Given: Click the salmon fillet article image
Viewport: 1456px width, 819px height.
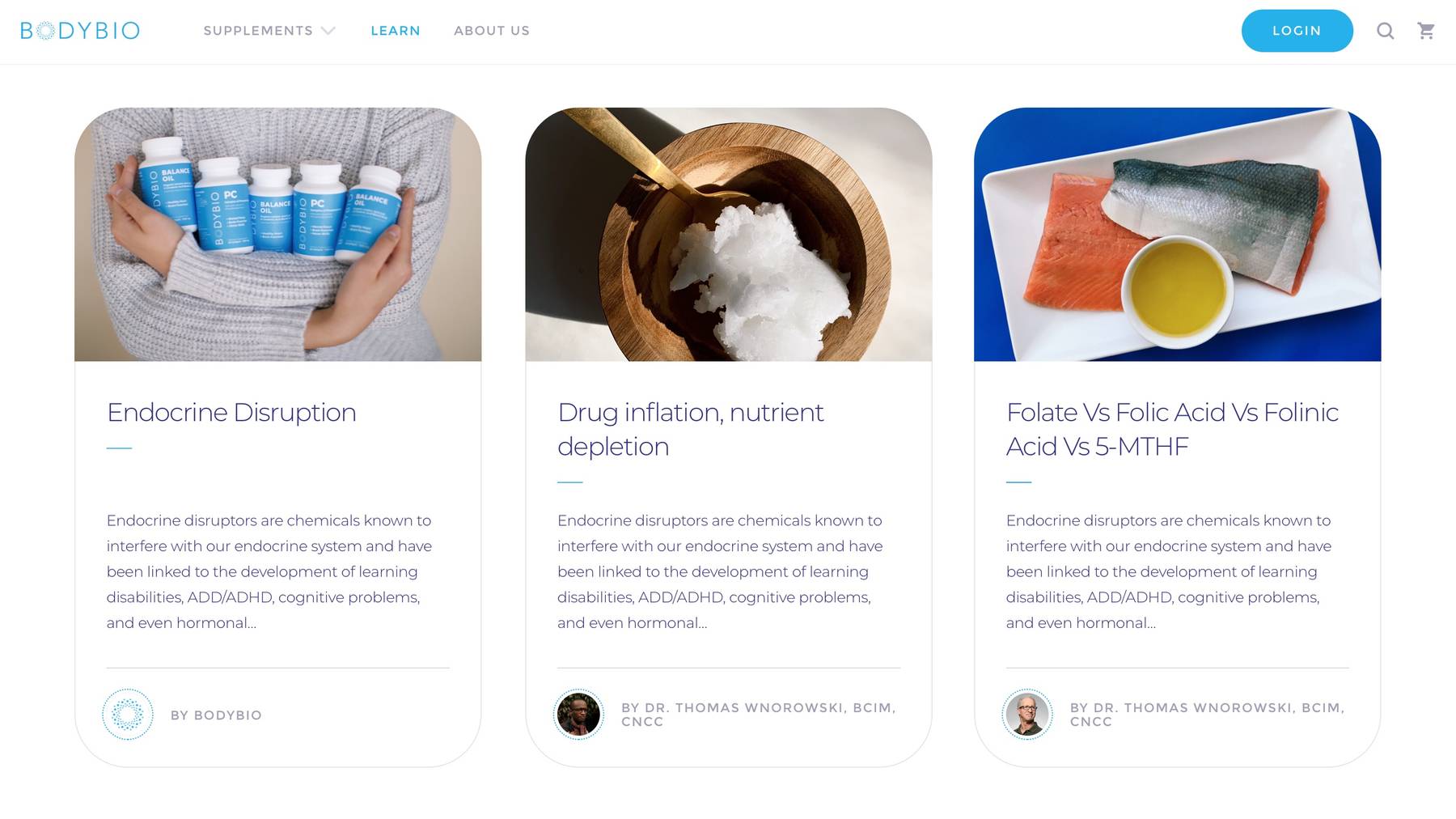Looking at the screenshot, I should pos(1178,235).
